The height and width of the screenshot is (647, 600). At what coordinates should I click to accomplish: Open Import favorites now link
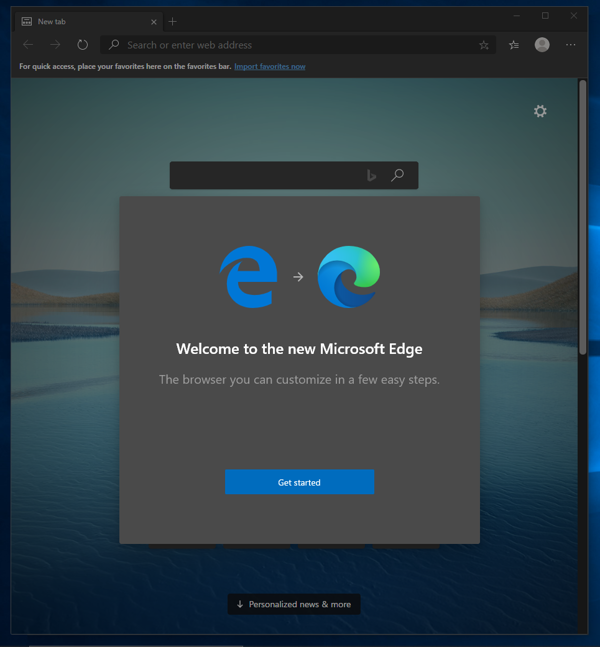pos(270,66)
